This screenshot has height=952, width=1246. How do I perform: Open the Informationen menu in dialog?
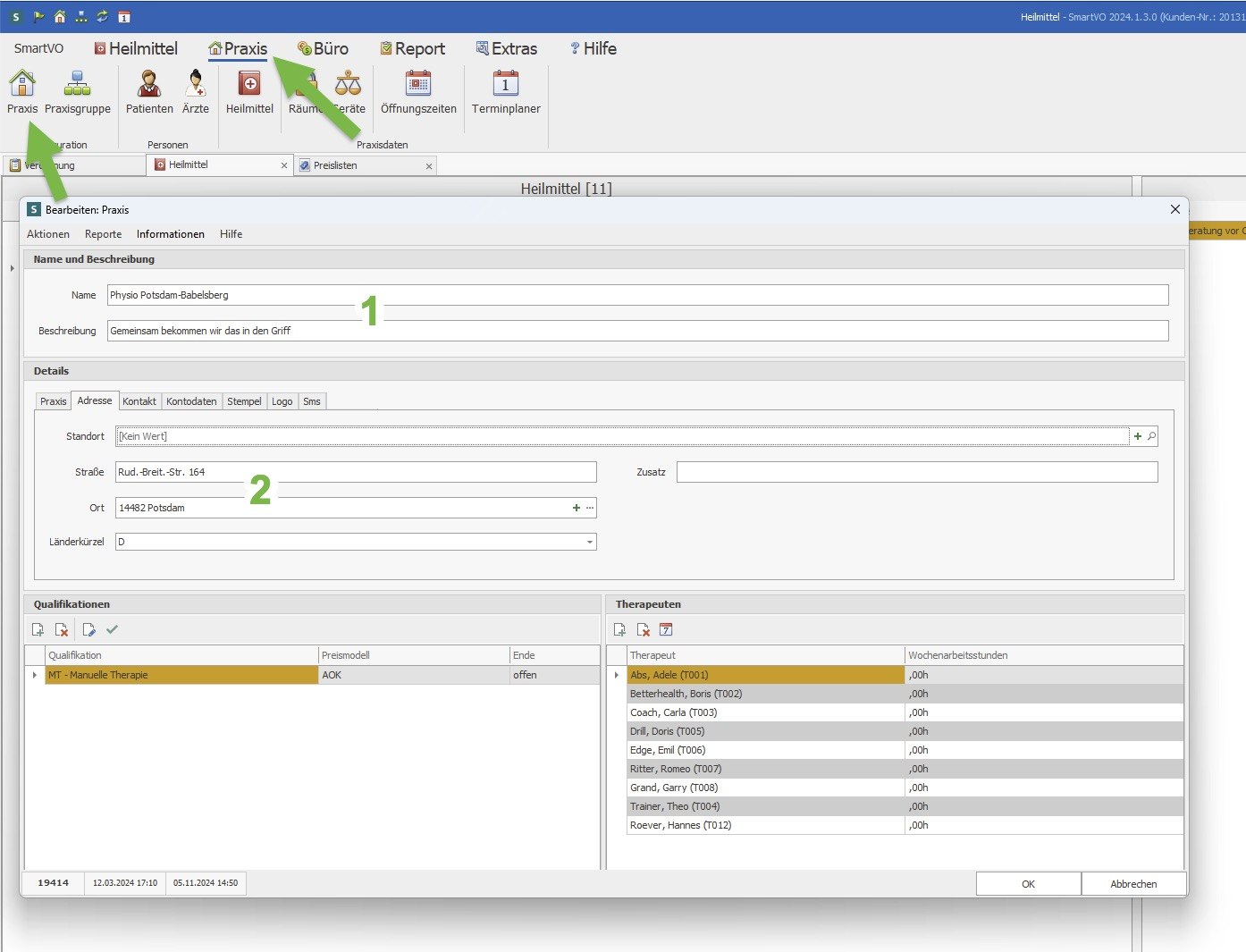pyautogui.click(x=170, y=234)
